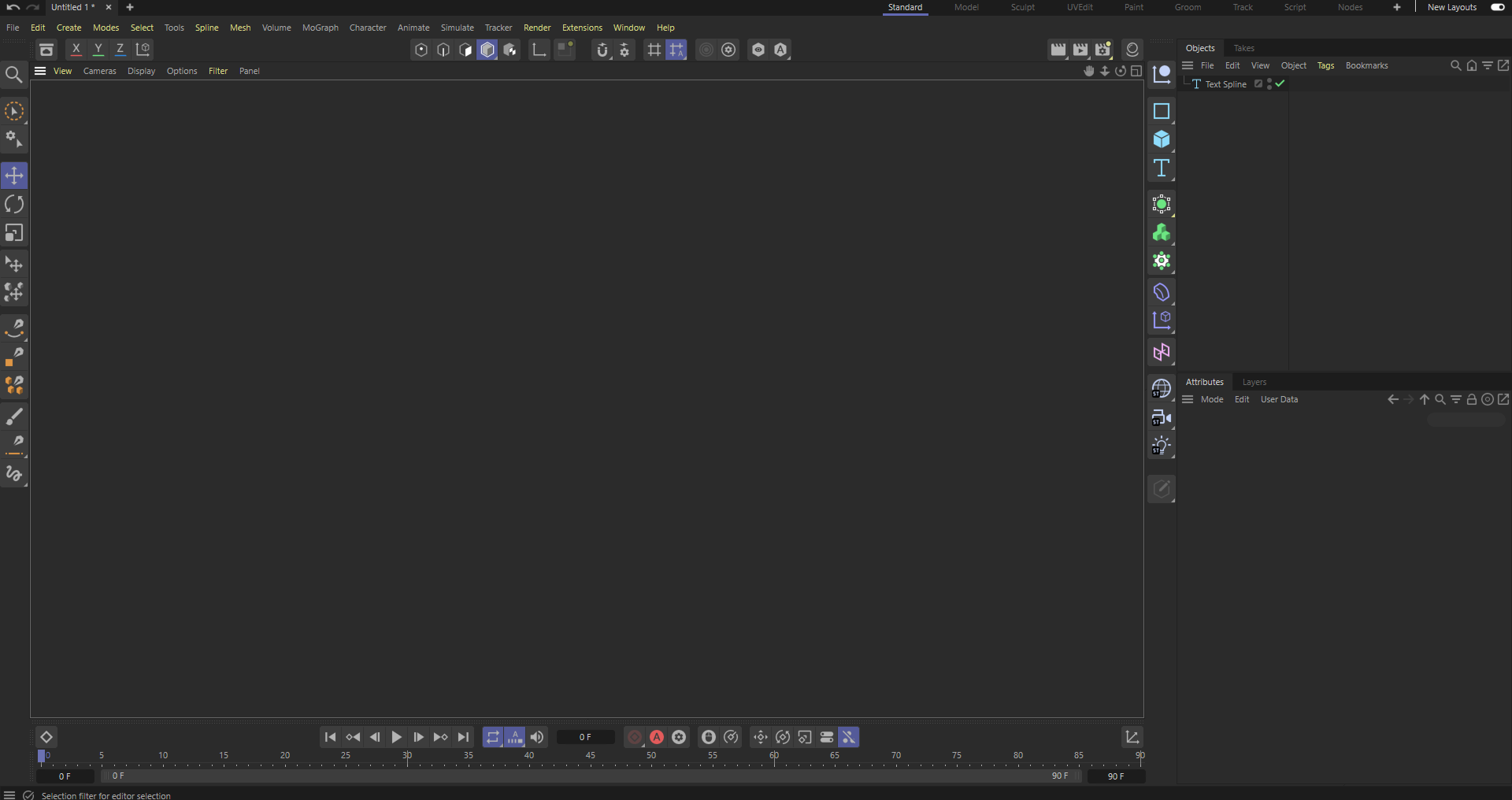Toggle Text Spline visibility dots
Viewport: 1512px width, 800px height.
pyautogui.click(x=1269, y=83)
